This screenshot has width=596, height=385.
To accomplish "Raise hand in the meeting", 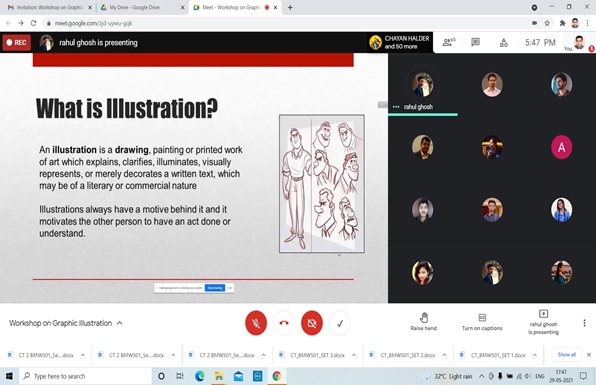I will tap(423, 322).
